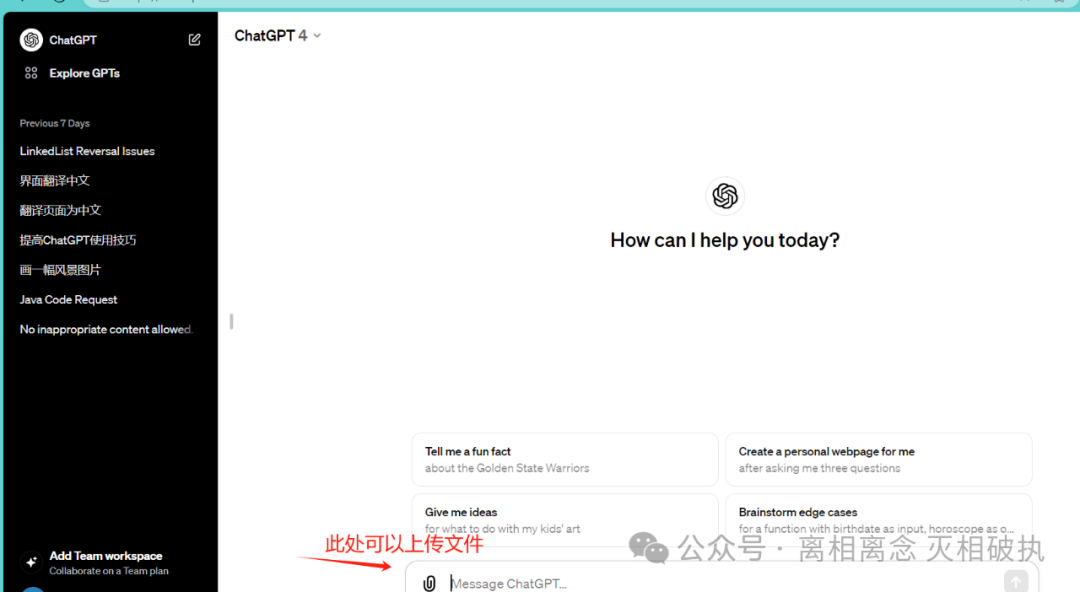
Task: Click the ChatGPT logo in sidebar
Action: [x=31, y=40]
